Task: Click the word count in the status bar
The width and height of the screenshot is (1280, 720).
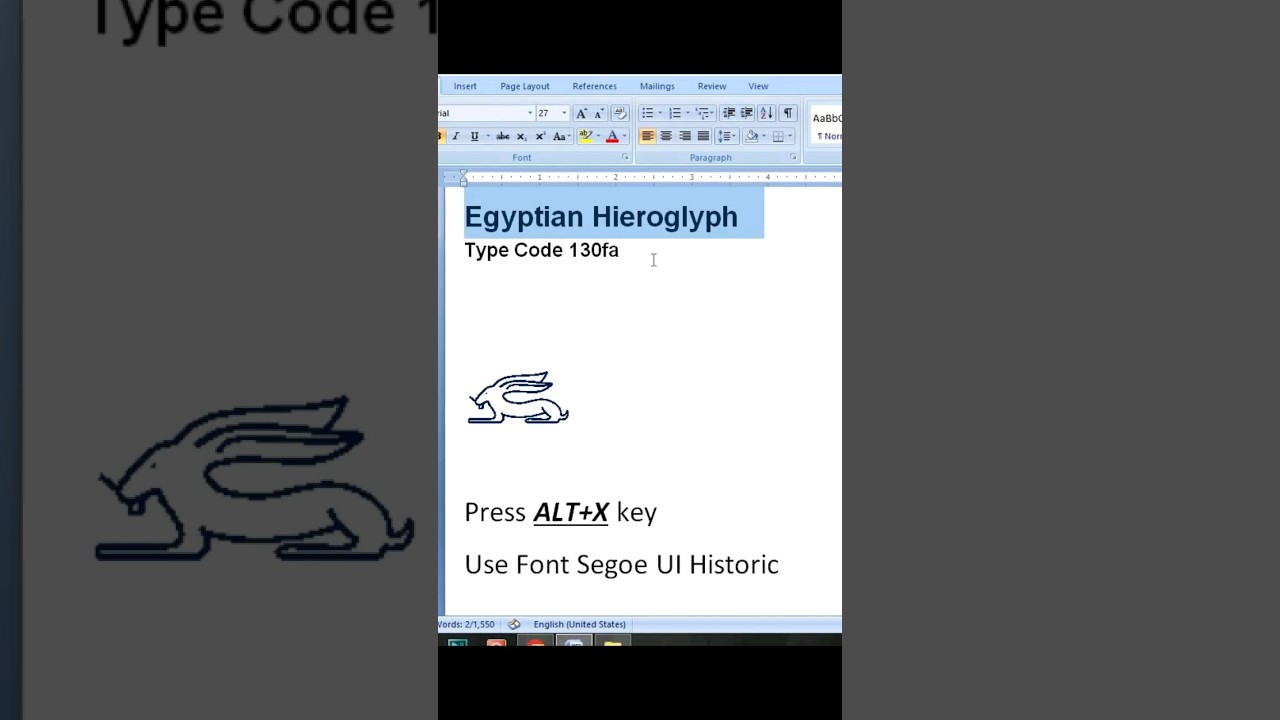Action: (466, 624)
